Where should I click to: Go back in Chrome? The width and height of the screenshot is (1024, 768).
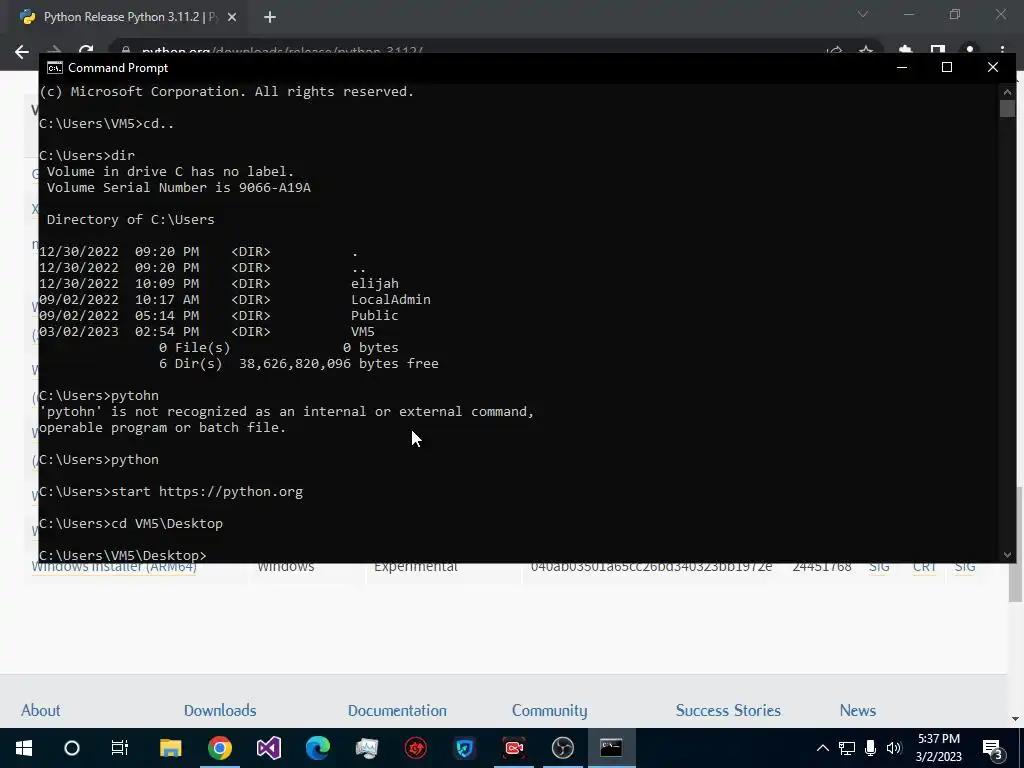point(22,52)
